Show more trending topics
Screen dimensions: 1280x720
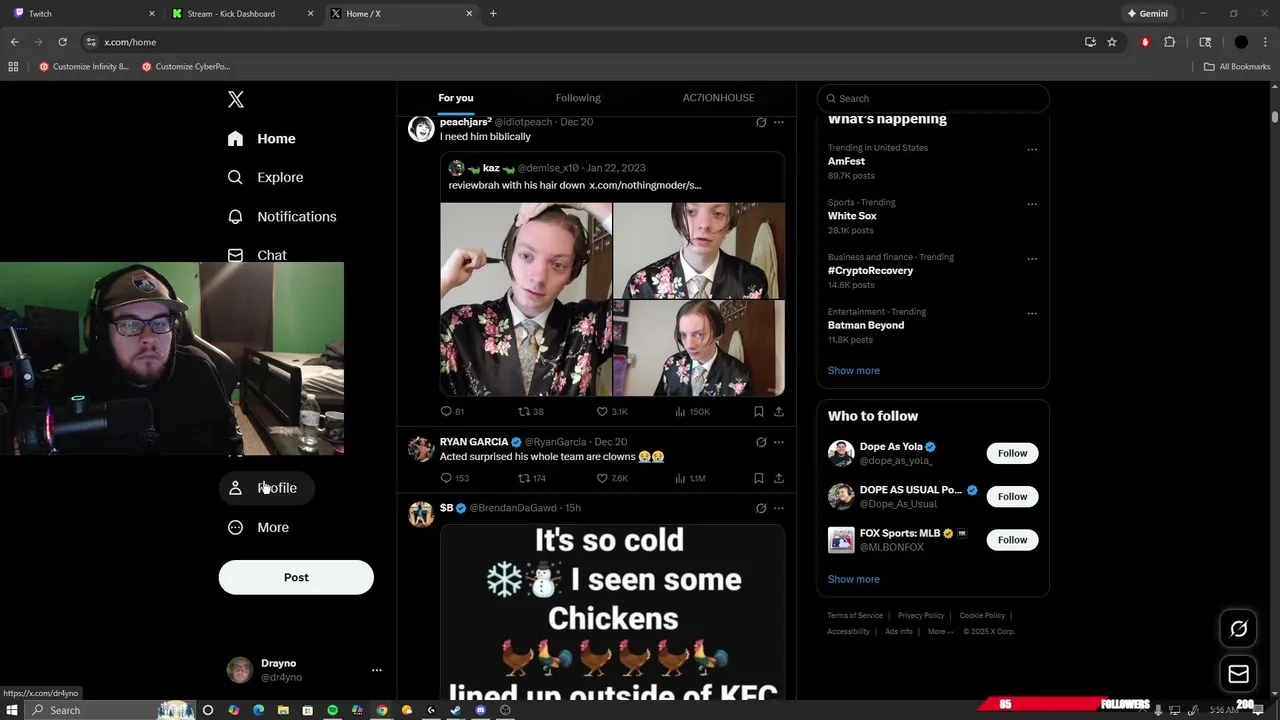click(x=854, y=370)
